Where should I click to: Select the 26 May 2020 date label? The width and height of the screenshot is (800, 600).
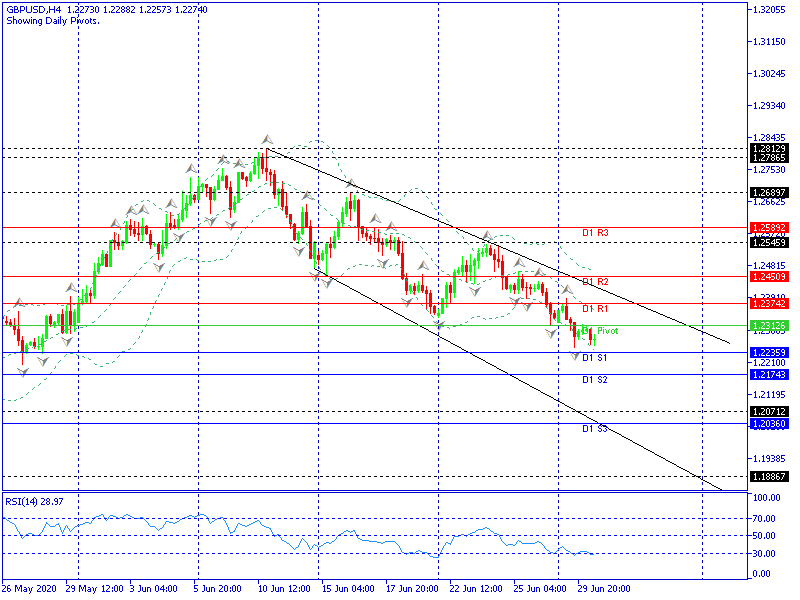click(30, 588)
